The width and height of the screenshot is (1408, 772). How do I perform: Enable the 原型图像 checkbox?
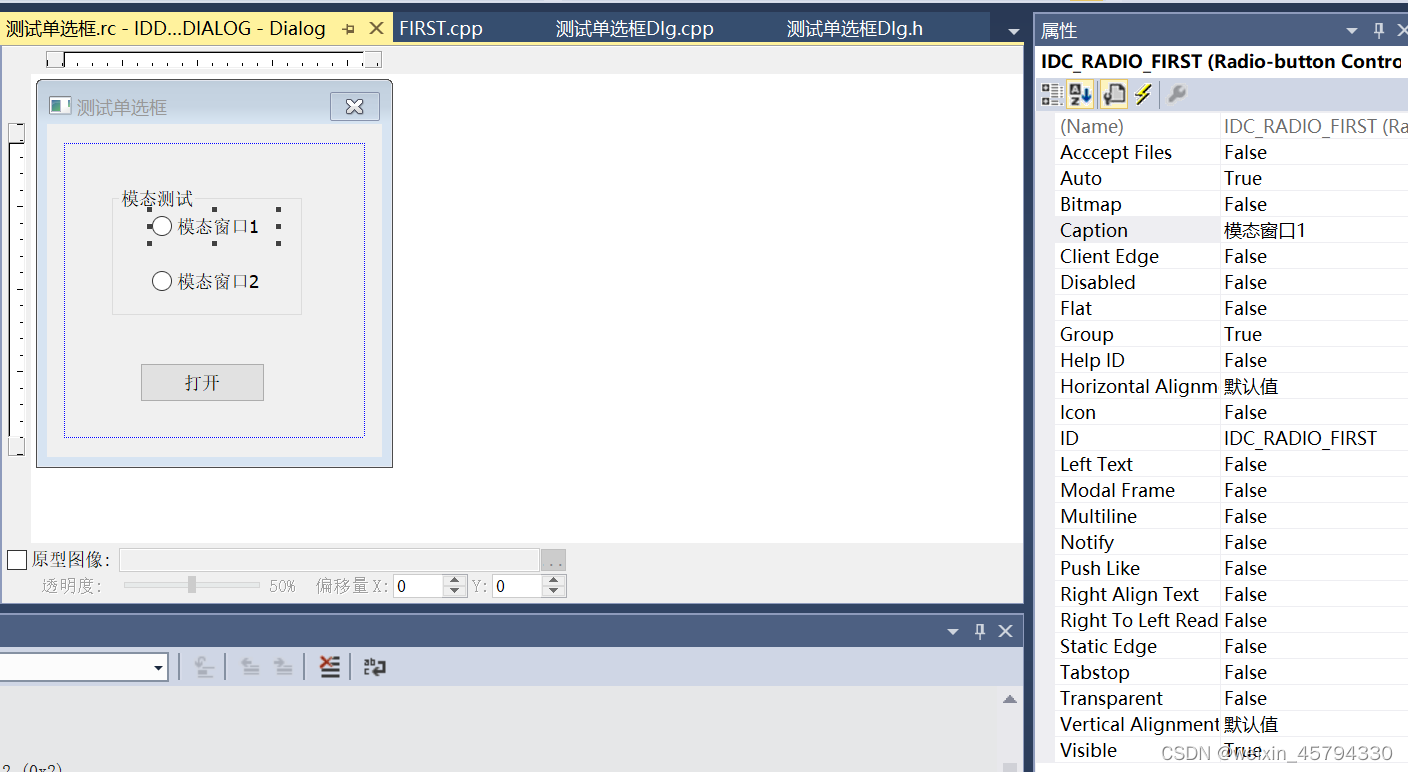(17, 560)
